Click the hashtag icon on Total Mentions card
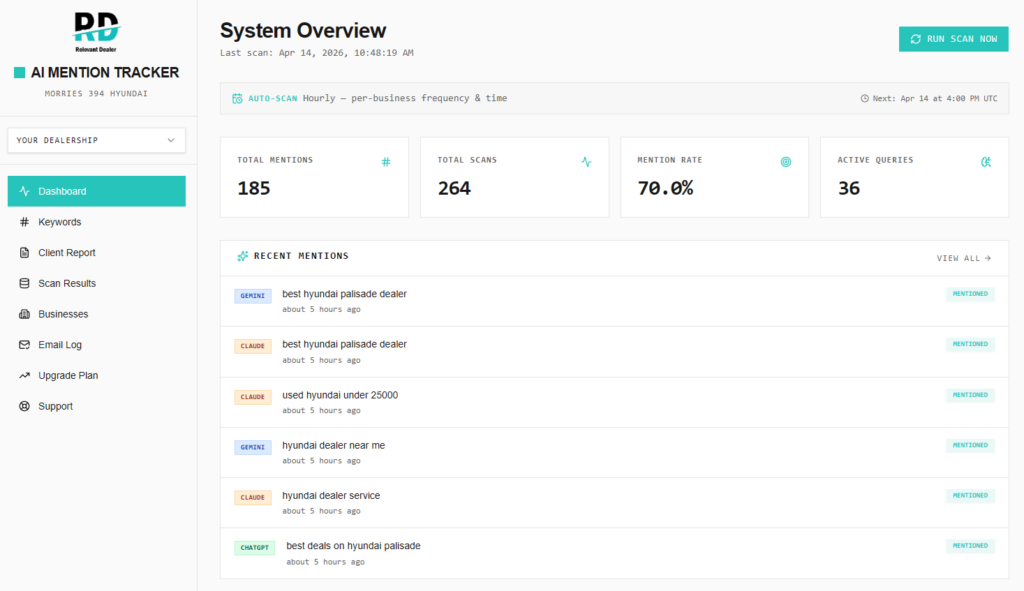 (x=386, y=161)
